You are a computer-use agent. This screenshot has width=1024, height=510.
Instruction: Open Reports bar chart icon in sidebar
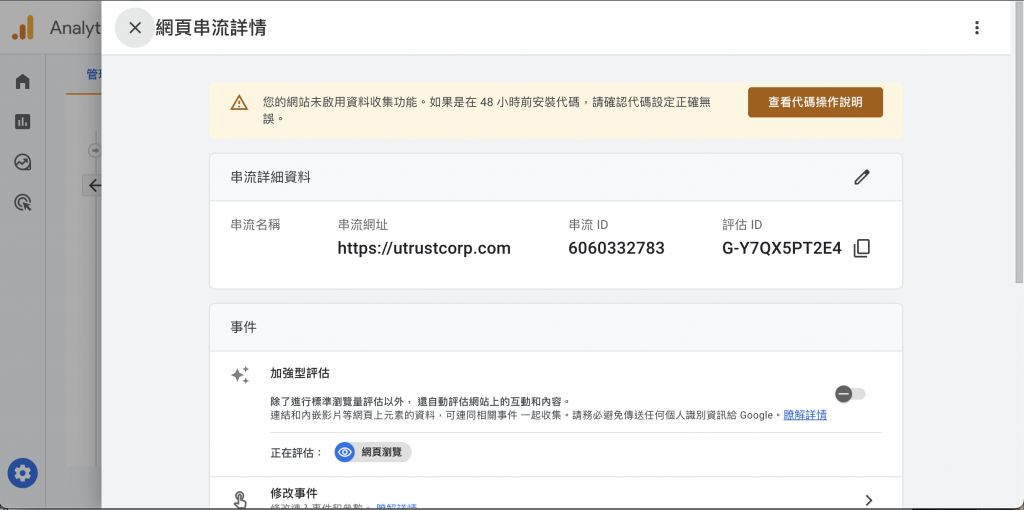click(23, 122)
